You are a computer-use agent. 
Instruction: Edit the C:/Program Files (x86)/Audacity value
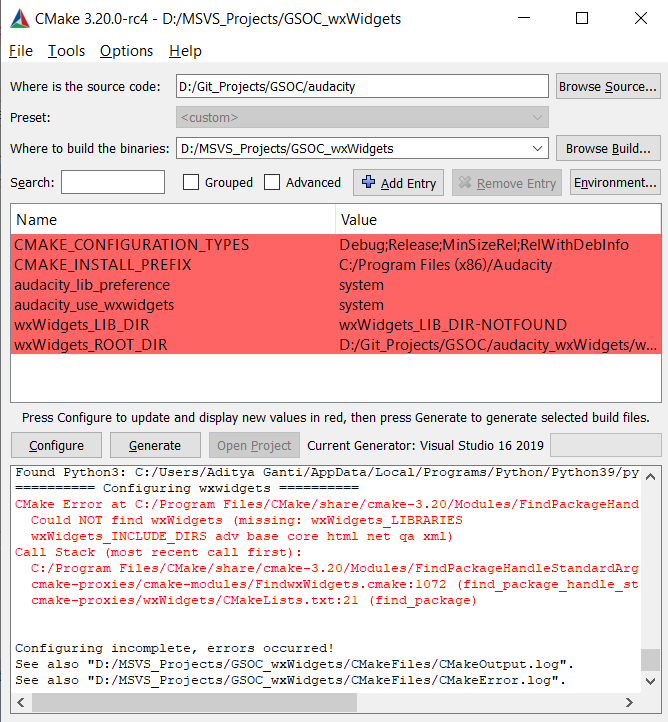446,265
